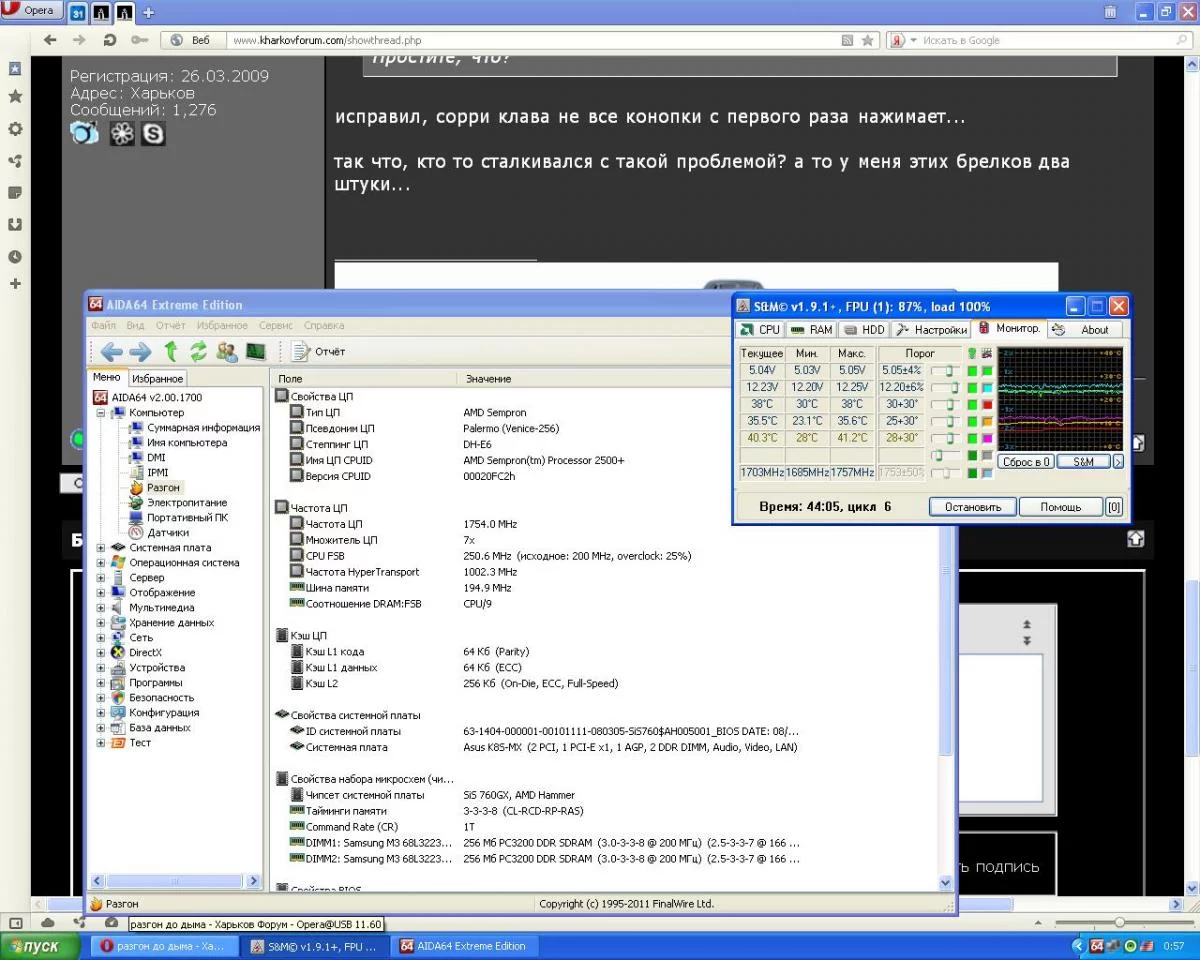This screenshot has height=960, width=1200.
Task: Go forward using AIDA64 toolbar arrow
Action: 141,351
